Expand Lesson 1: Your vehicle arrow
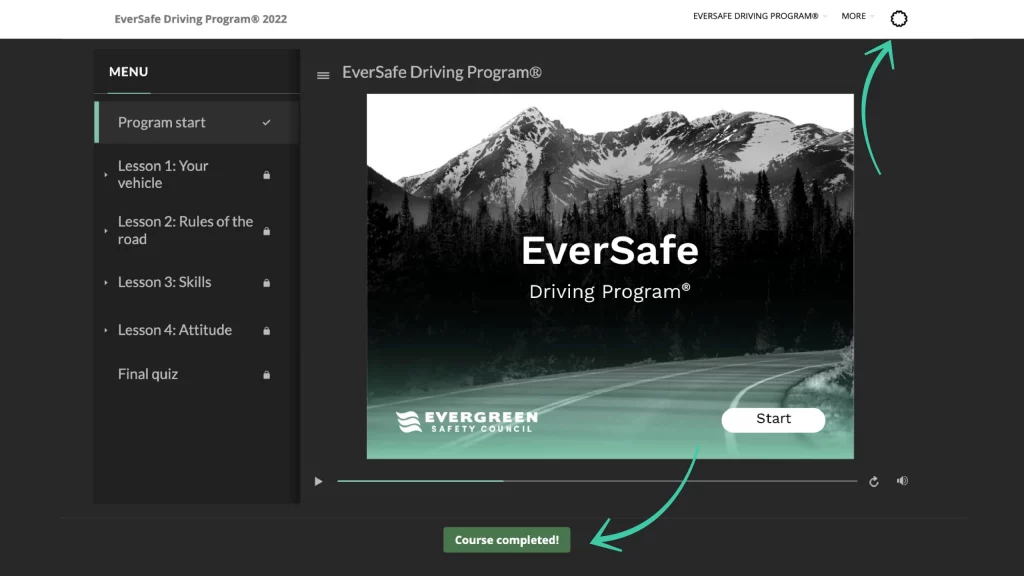This screenshot has width=1024, height=576. pos(106,174)
